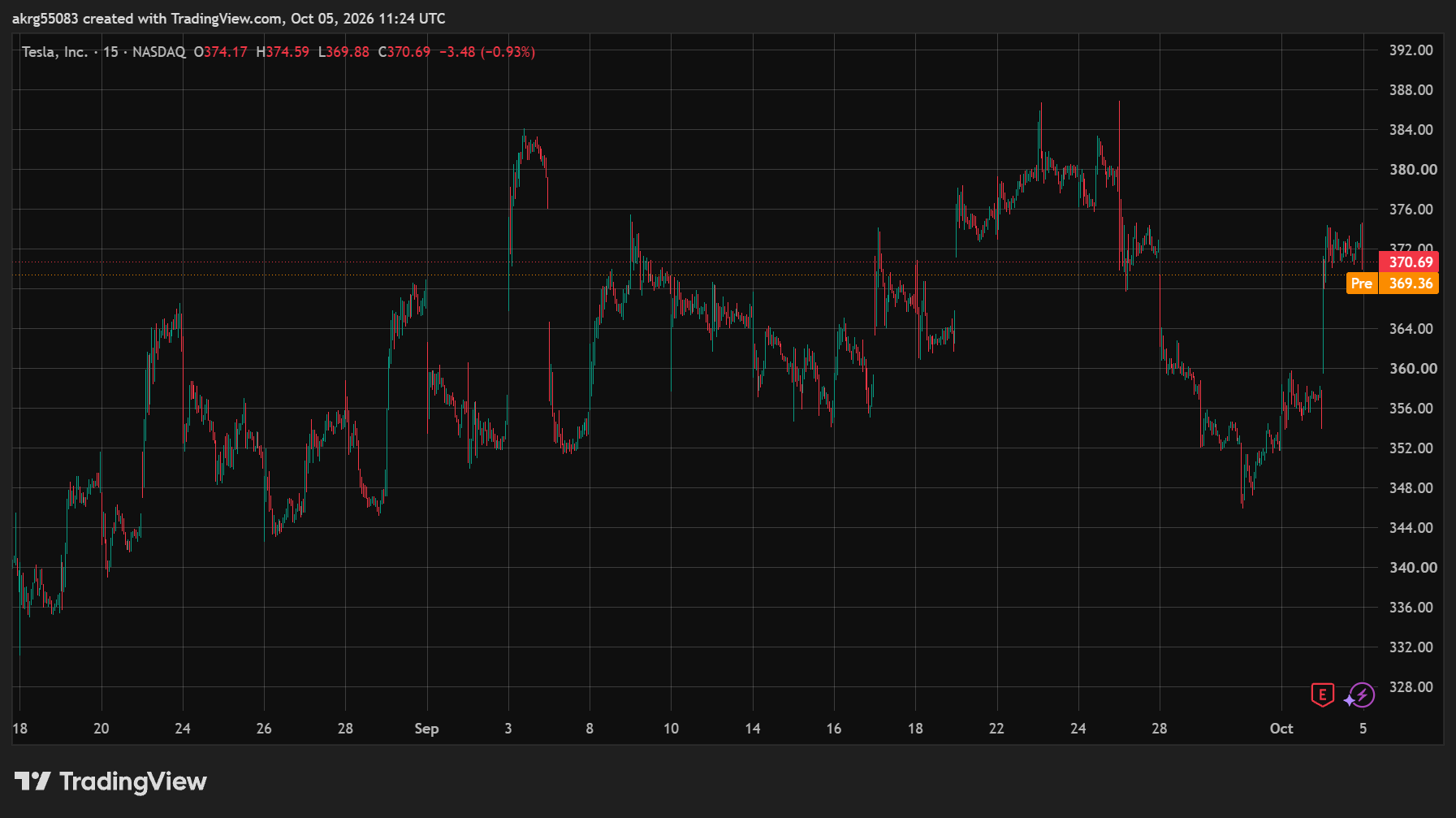
Task: Click the 16 date label on time axis
Action: coord(834,729)
